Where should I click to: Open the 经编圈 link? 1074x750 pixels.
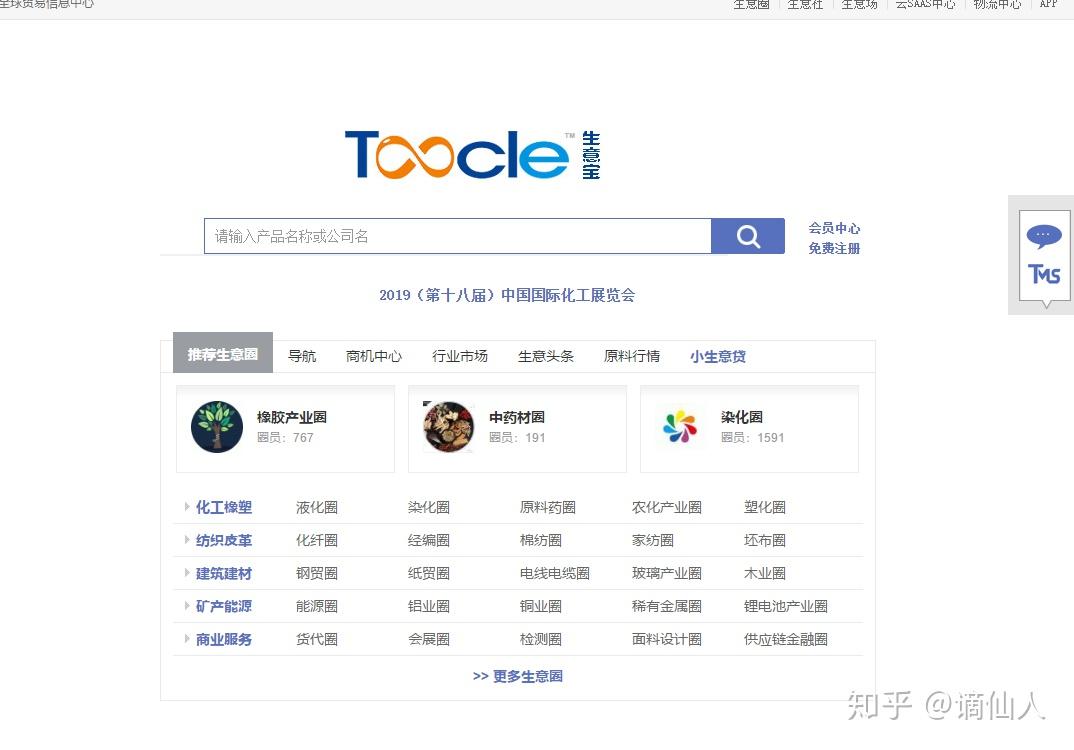[429, 540]
